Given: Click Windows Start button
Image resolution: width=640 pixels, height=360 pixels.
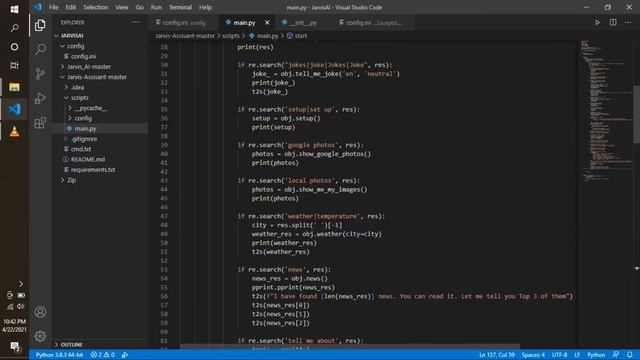Looking at the screenshot, I should coord(14,9).
